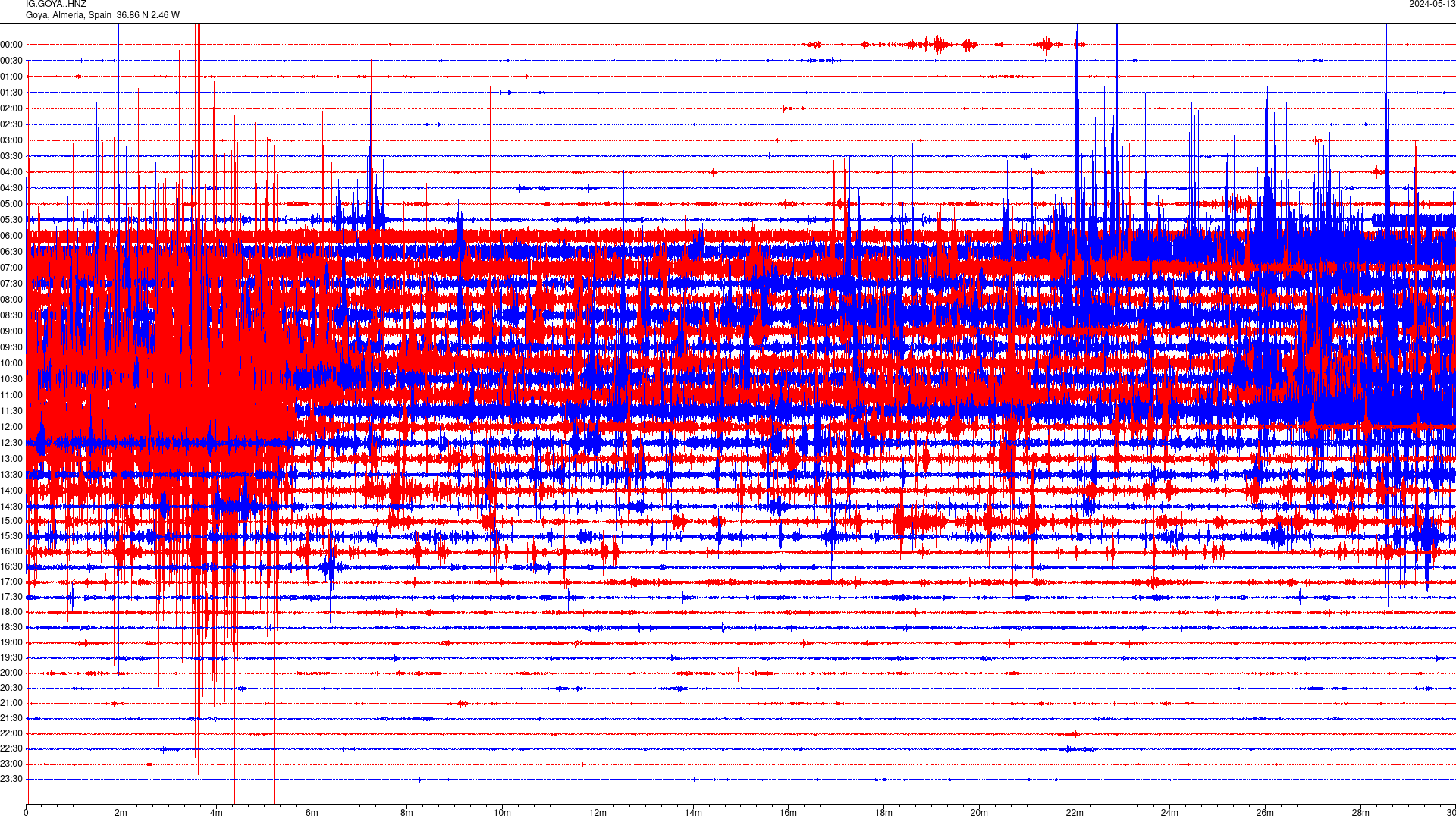Viewport: 1456px width, 819px height.
Task: Click the 10:00 time row label
Action: pyautogui.click(x=11, y=363)
